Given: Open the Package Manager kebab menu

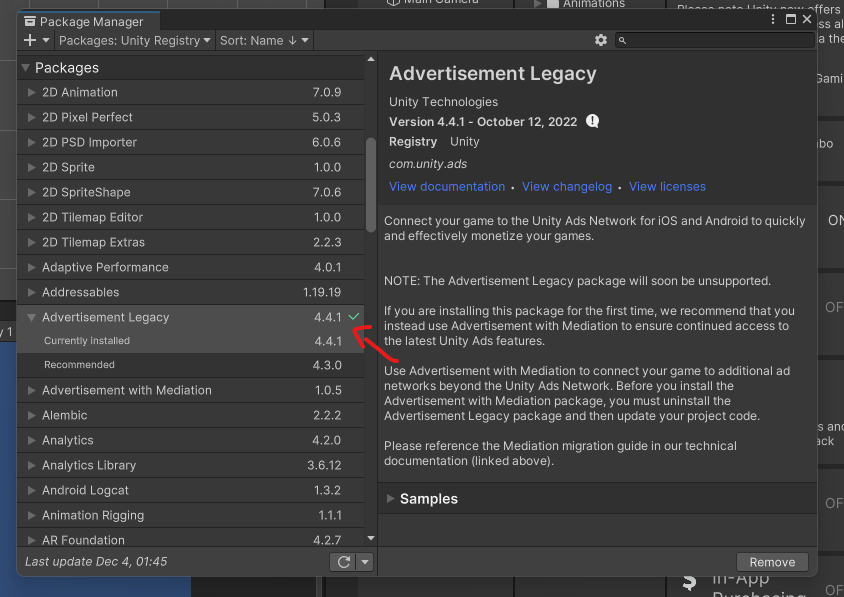Looking at the screenshot, I should coord(773,19).
